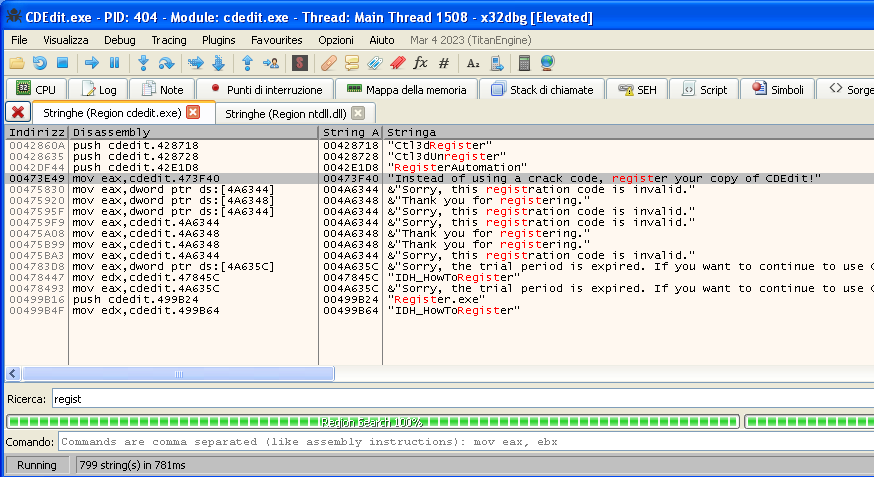Restart the debugged program
The width and height of the screenshot is (874, 477).
[40, 63]
